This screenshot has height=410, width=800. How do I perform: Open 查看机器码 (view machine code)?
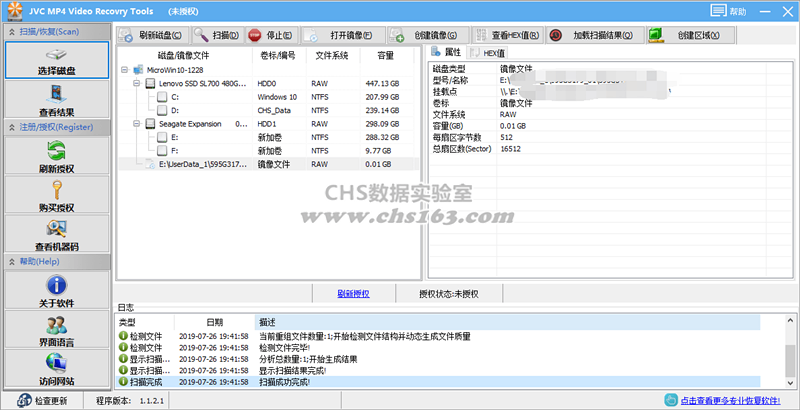(x=57, y=234)
